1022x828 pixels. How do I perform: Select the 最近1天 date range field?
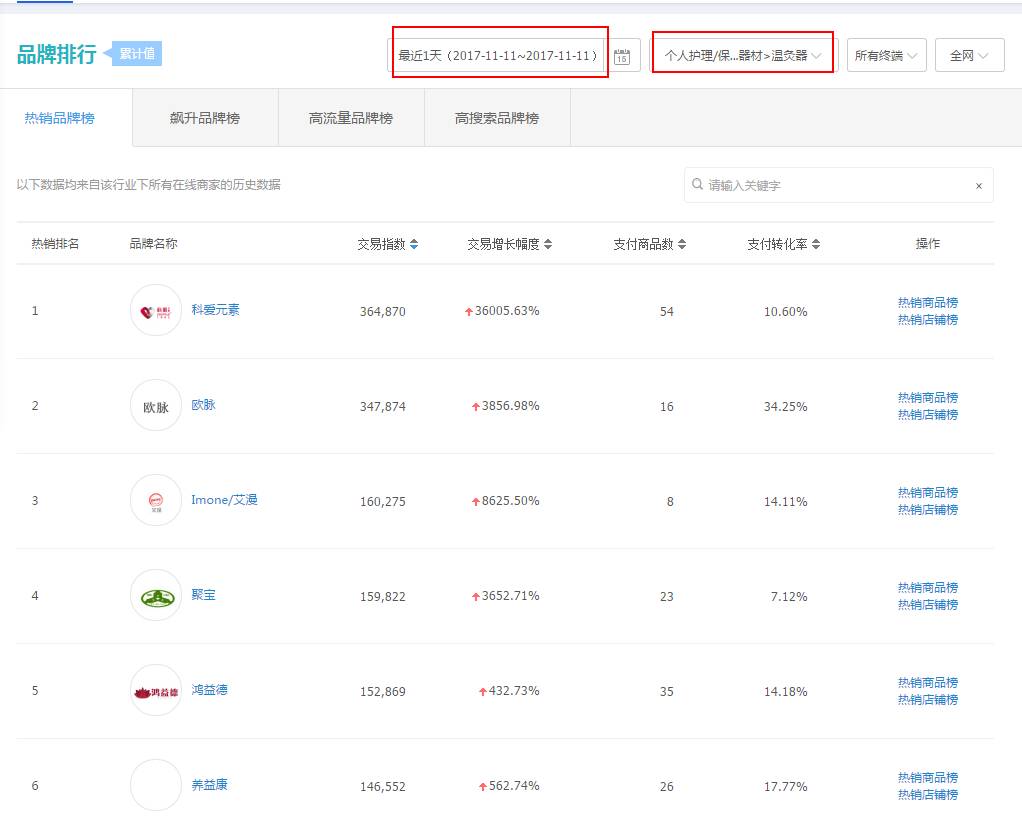pos(498,56)
